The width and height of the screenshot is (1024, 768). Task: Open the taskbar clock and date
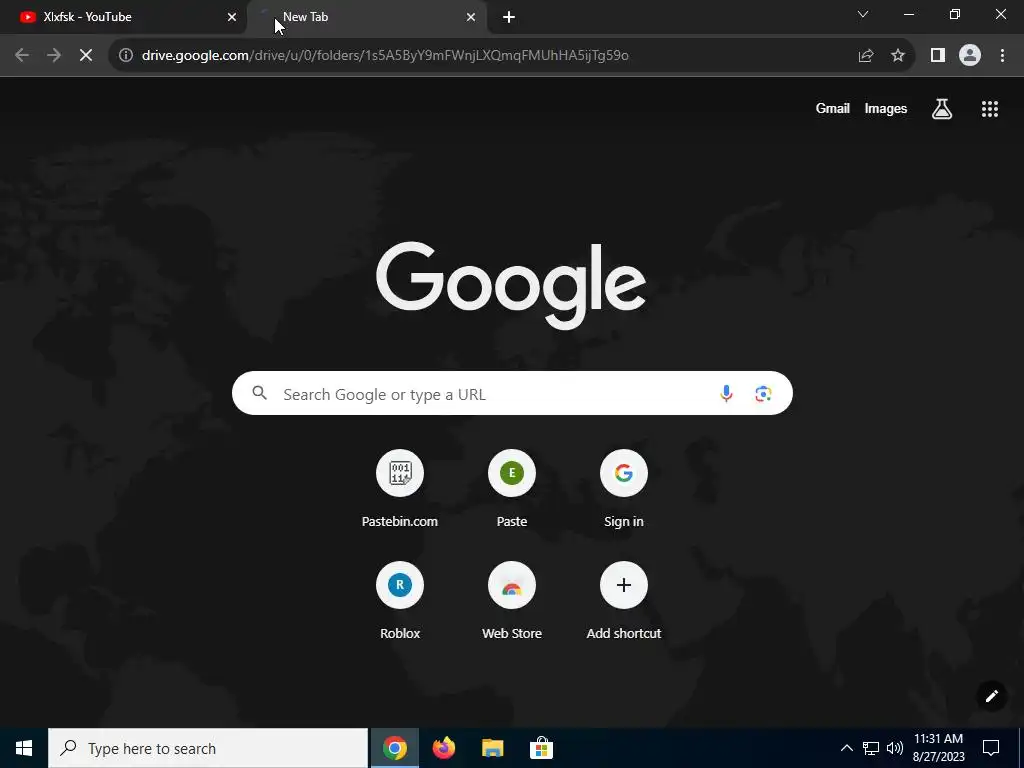[938, 748]
